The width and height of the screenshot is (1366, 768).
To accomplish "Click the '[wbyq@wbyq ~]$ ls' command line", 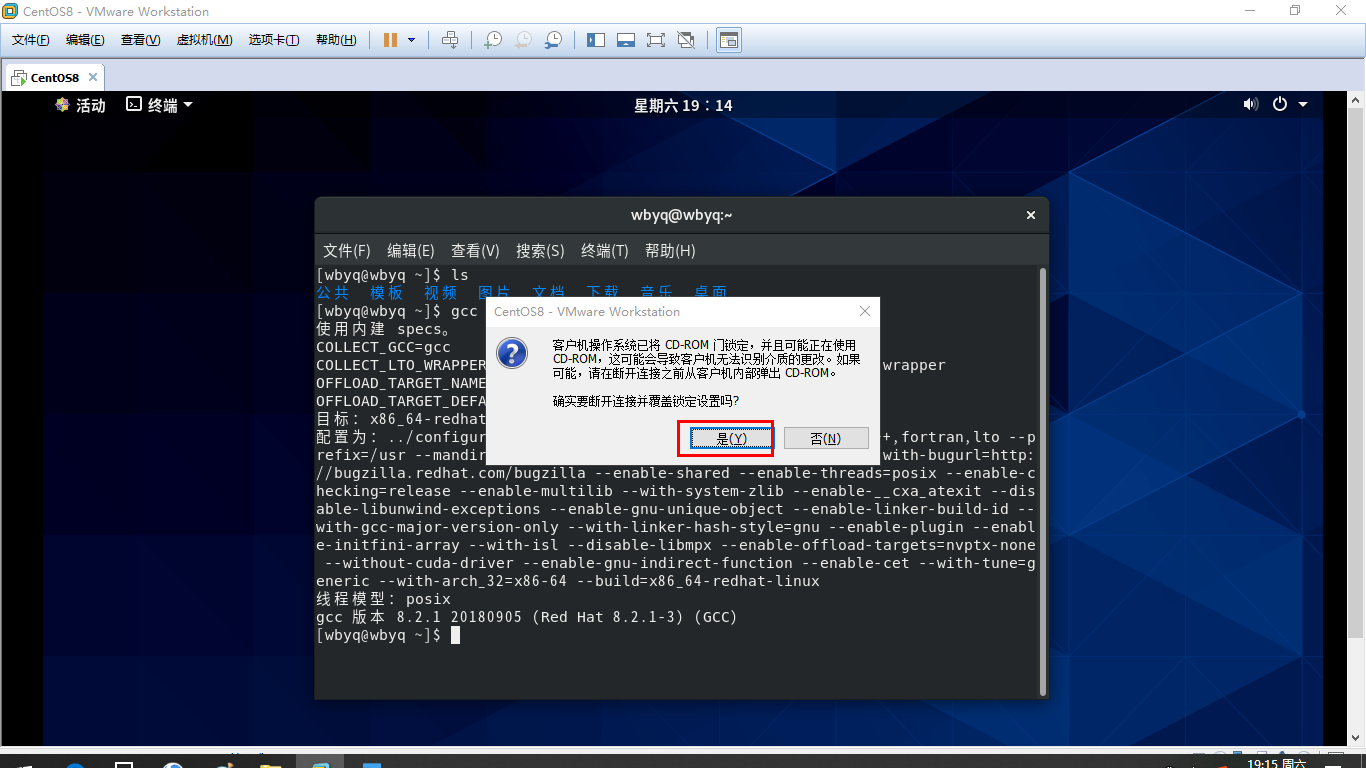I will coord(392,275).
